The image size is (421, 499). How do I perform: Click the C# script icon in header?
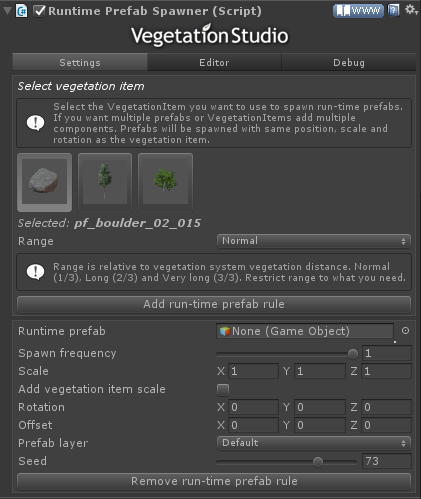[22, 11]
